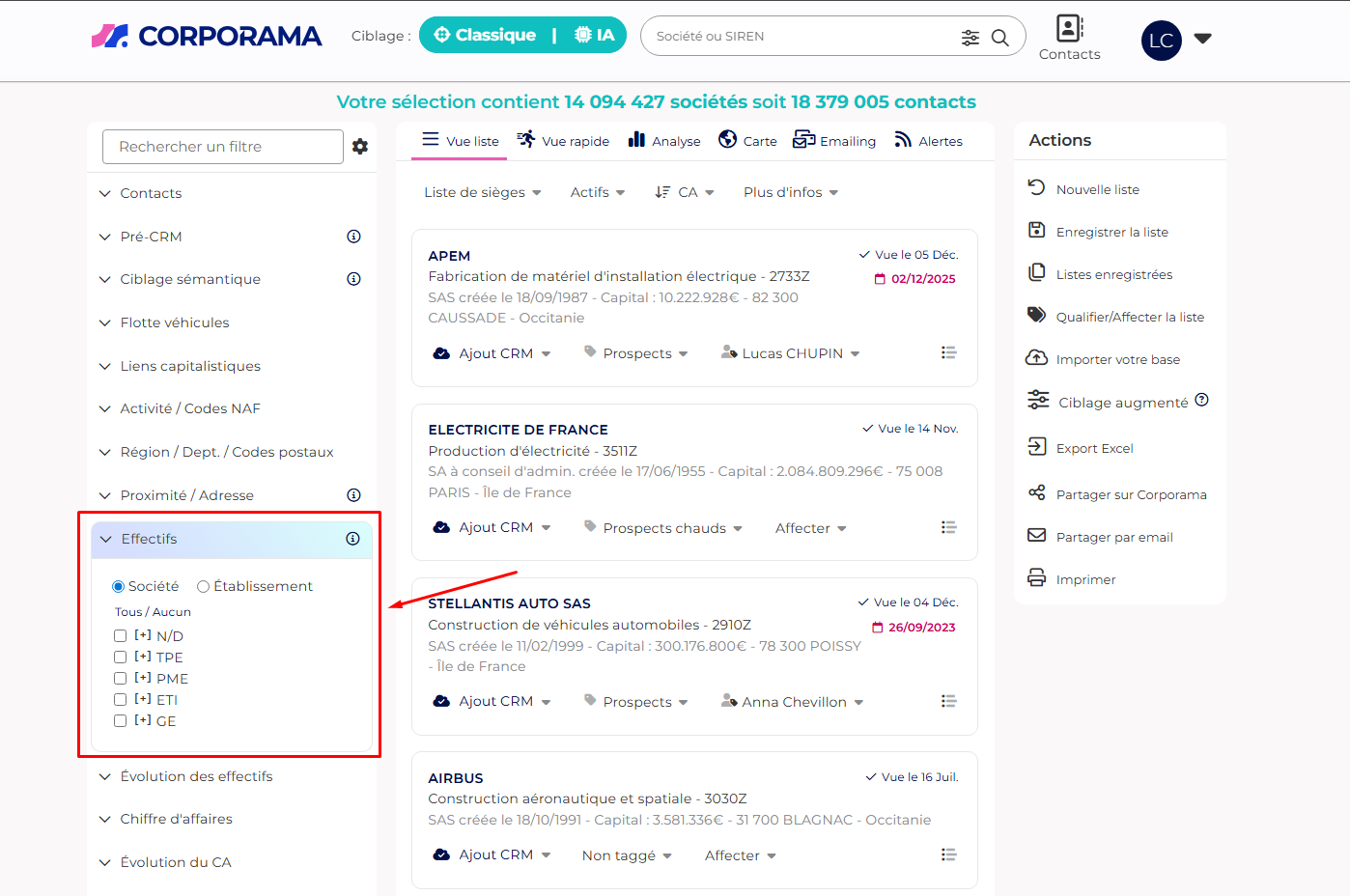Click the Tous / Aucun link
Viewport: 1350px width, 896px height.
(x=153, y=612)
